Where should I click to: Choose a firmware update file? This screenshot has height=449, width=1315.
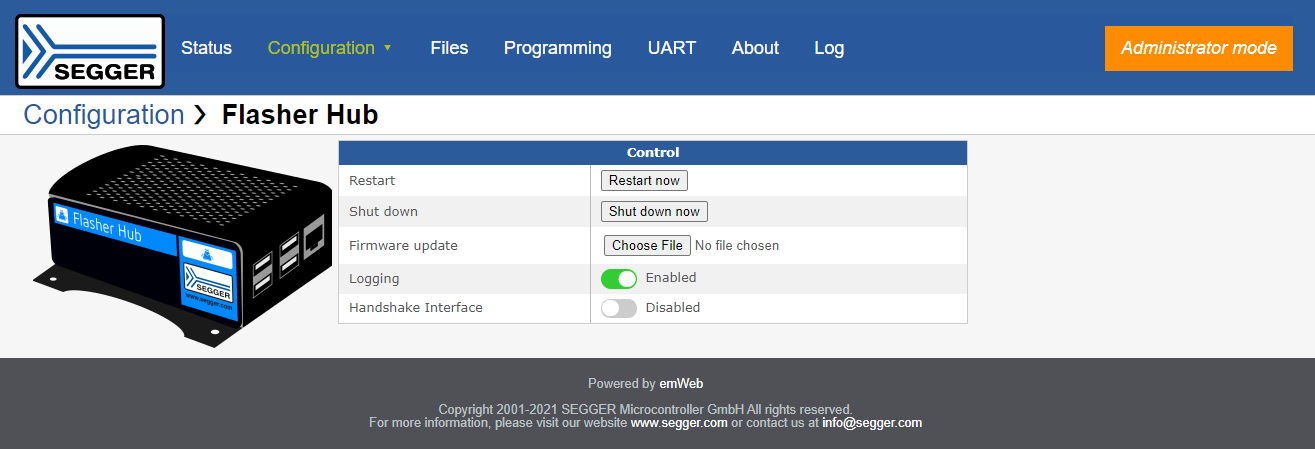pyautogui.click(x=647, y=245)
